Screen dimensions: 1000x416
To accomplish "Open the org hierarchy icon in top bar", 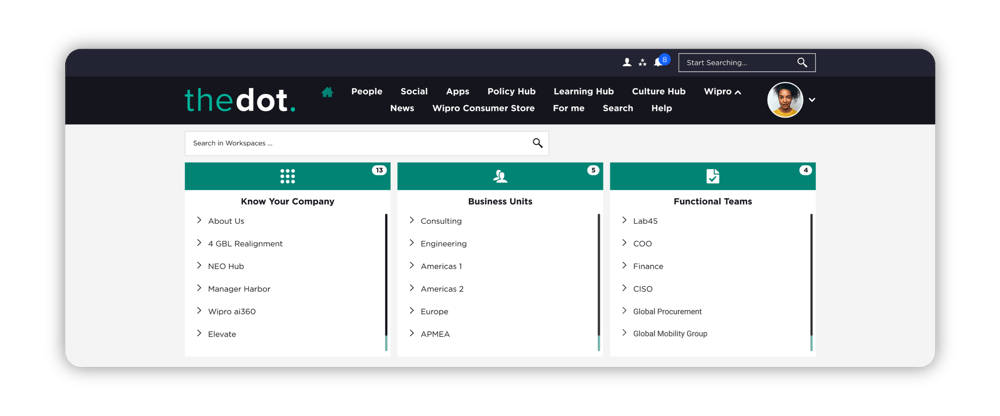I will coord(642,63).
